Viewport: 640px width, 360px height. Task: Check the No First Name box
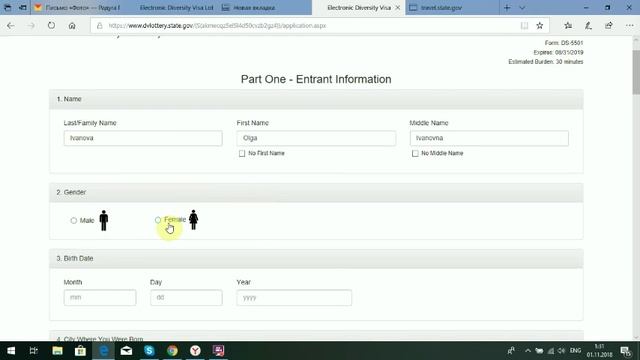242,153
